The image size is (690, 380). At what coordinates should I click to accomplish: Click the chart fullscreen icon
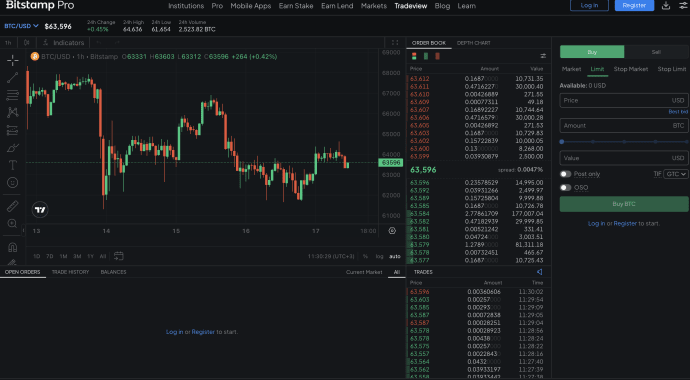(395, 43)
